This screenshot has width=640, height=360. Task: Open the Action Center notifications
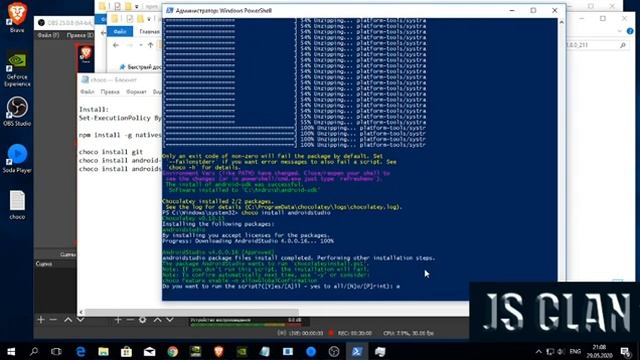click(x=626, y=351)
